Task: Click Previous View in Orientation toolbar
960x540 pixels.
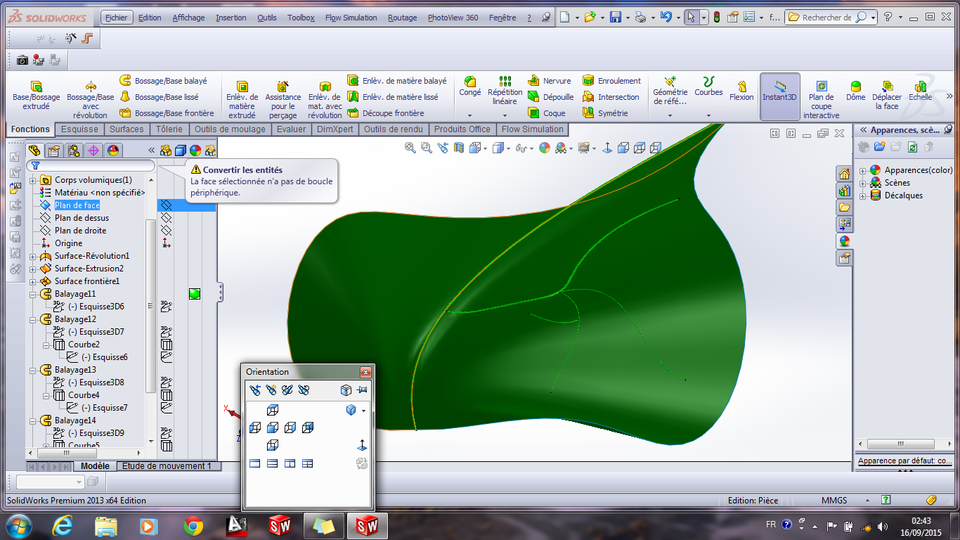Action: point(255,390)
